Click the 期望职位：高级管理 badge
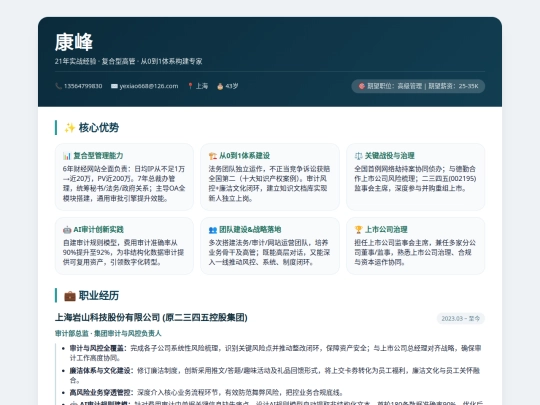Screen dimensions: 540x405 pos(418,86)
